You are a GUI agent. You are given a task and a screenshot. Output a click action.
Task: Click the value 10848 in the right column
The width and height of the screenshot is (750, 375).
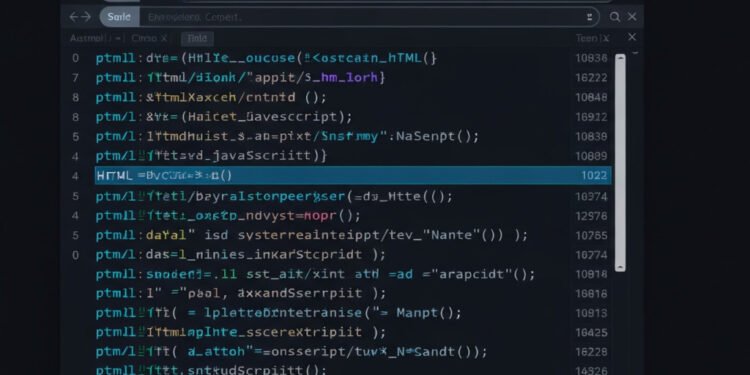pyautogui.click(x=591, y=98)
